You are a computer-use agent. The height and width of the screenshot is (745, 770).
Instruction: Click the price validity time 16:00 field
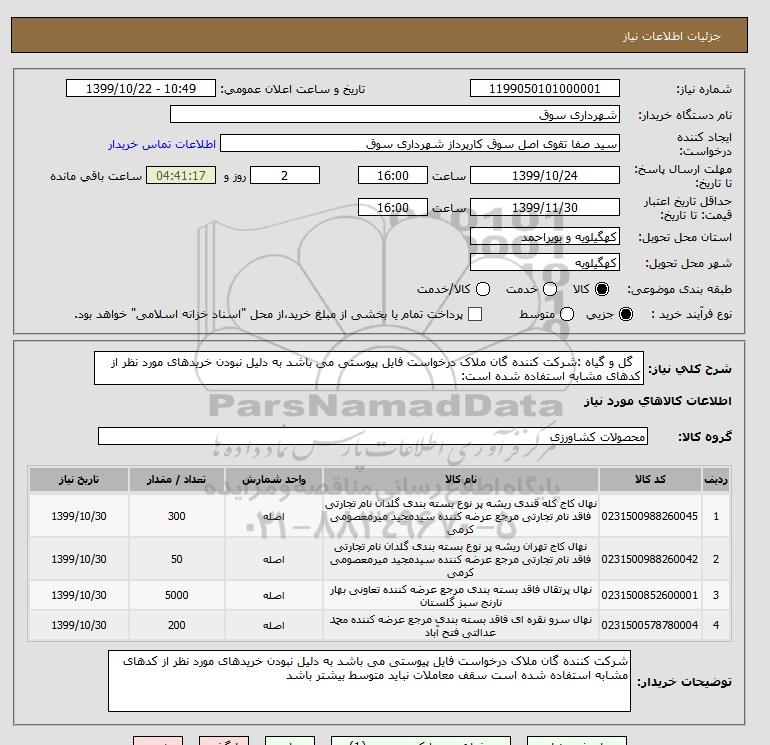(393, 207)
